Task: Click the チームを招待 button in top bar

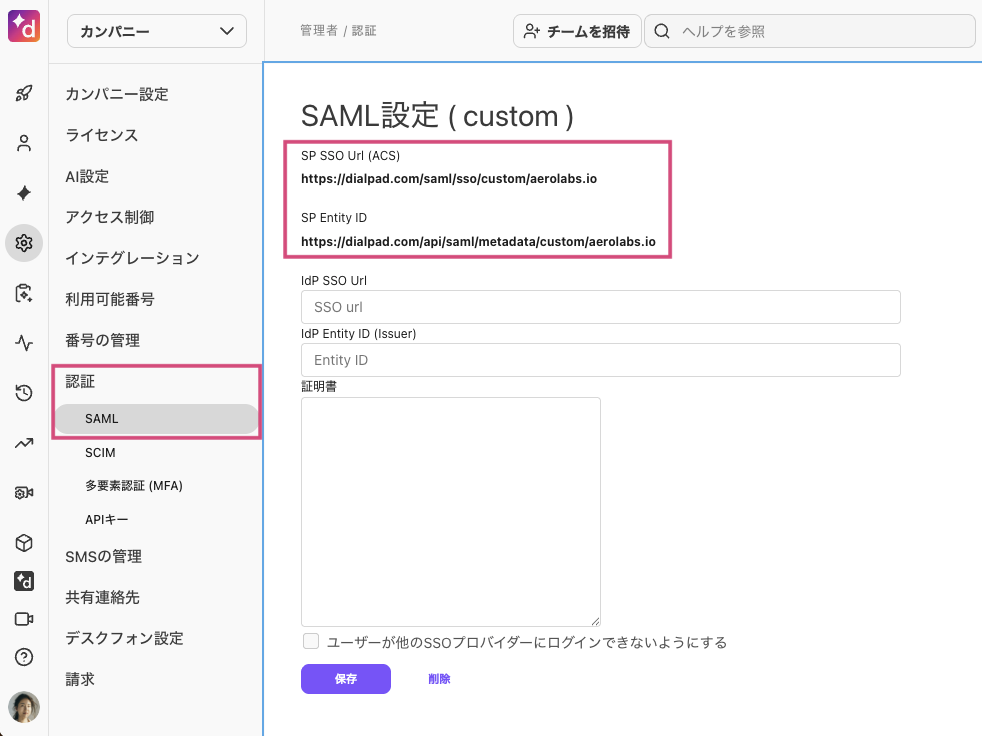Action: (577, 31)
